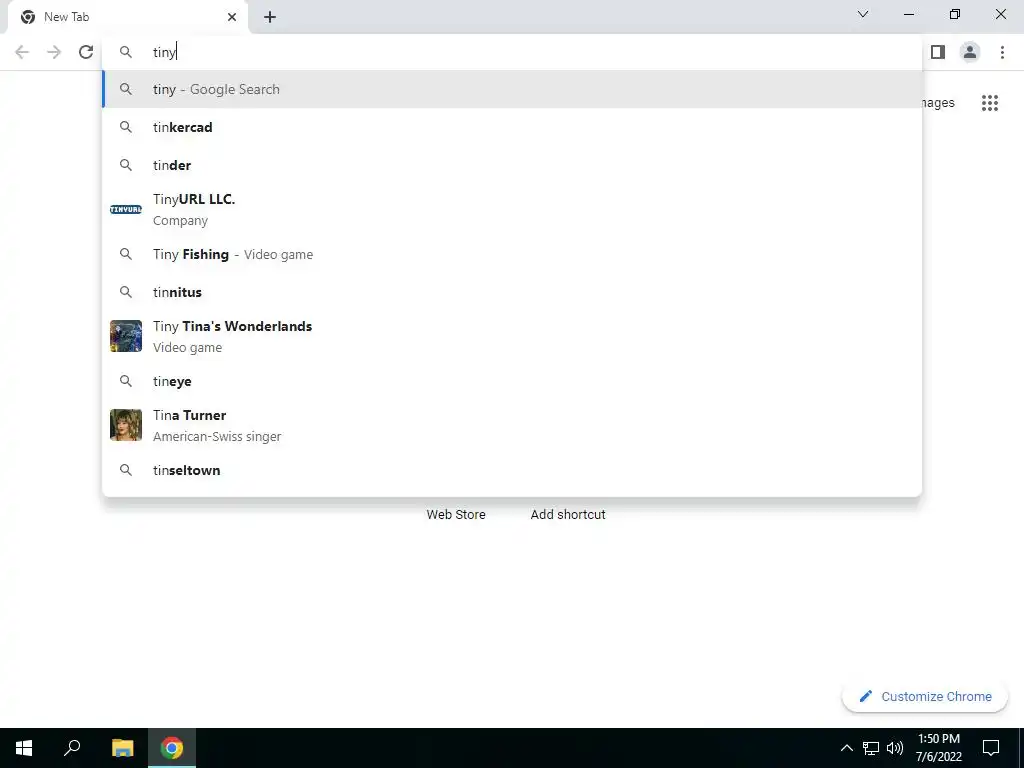Select the 'tiny - Google Search' suggestion
Viewport: 1024px width, 768px height.
coord(512,89)
